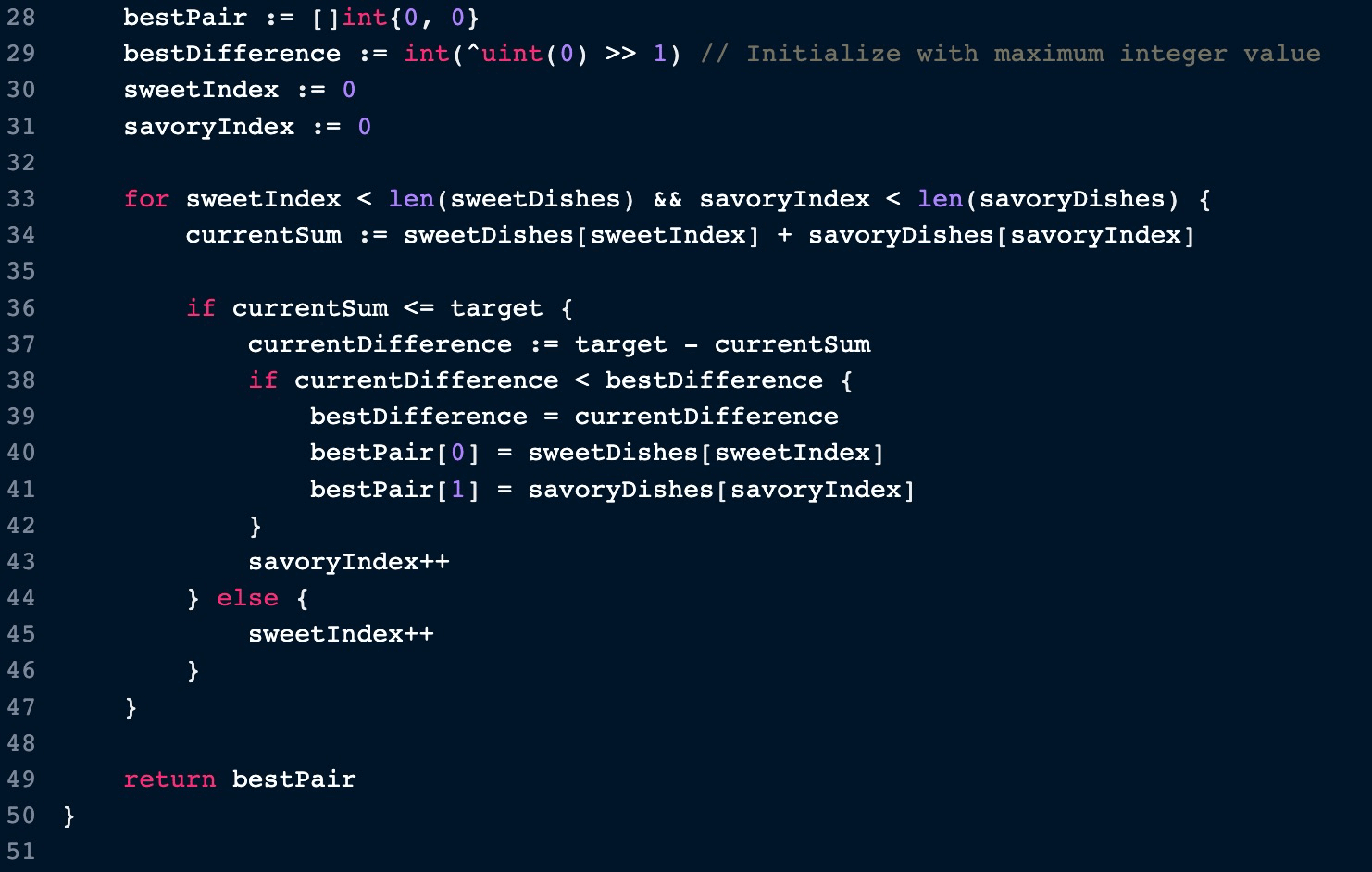This screenshot has width=1372, height=872.
Task: Place cursor on 'return' keyword
Action: [x=169, y=779]
